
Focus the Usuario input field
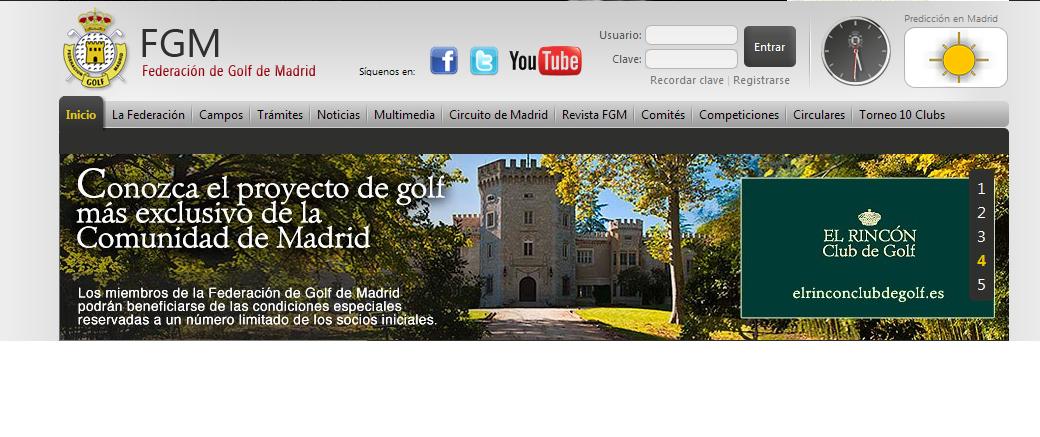click(691, 34)
